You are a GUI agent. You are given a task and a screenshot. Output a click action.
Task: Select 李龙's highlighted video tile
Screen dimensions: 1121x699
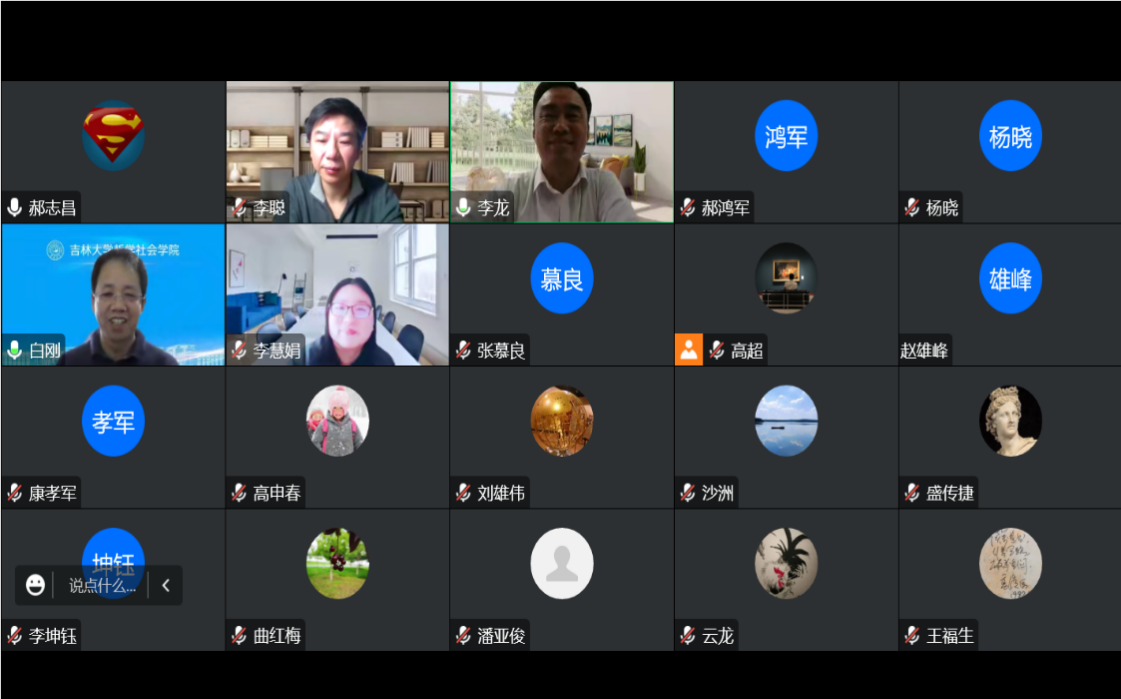(x=562, y=152)
